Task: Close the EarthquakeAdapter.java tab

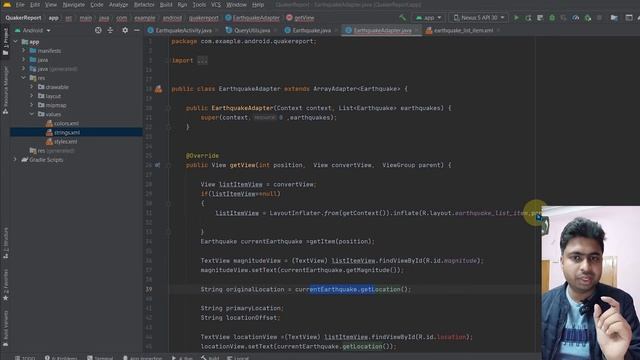Action: pos(416,31)
